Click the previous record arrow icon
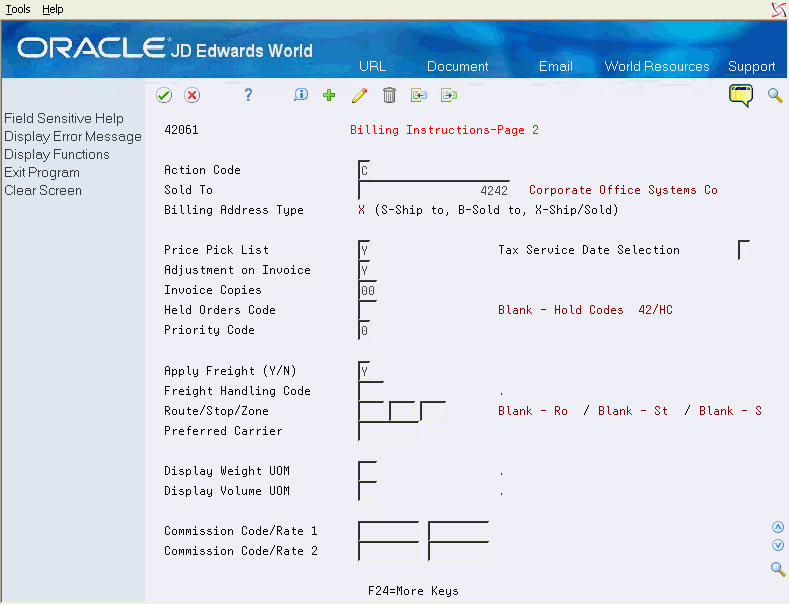The height and width of the screenshot is (604, 789). (x=419, y=95)
